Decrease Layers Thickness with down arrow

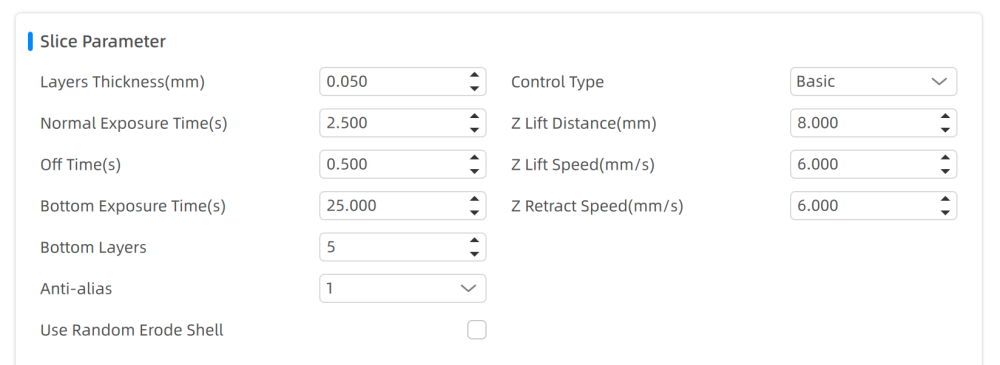[x=474, y=88]
